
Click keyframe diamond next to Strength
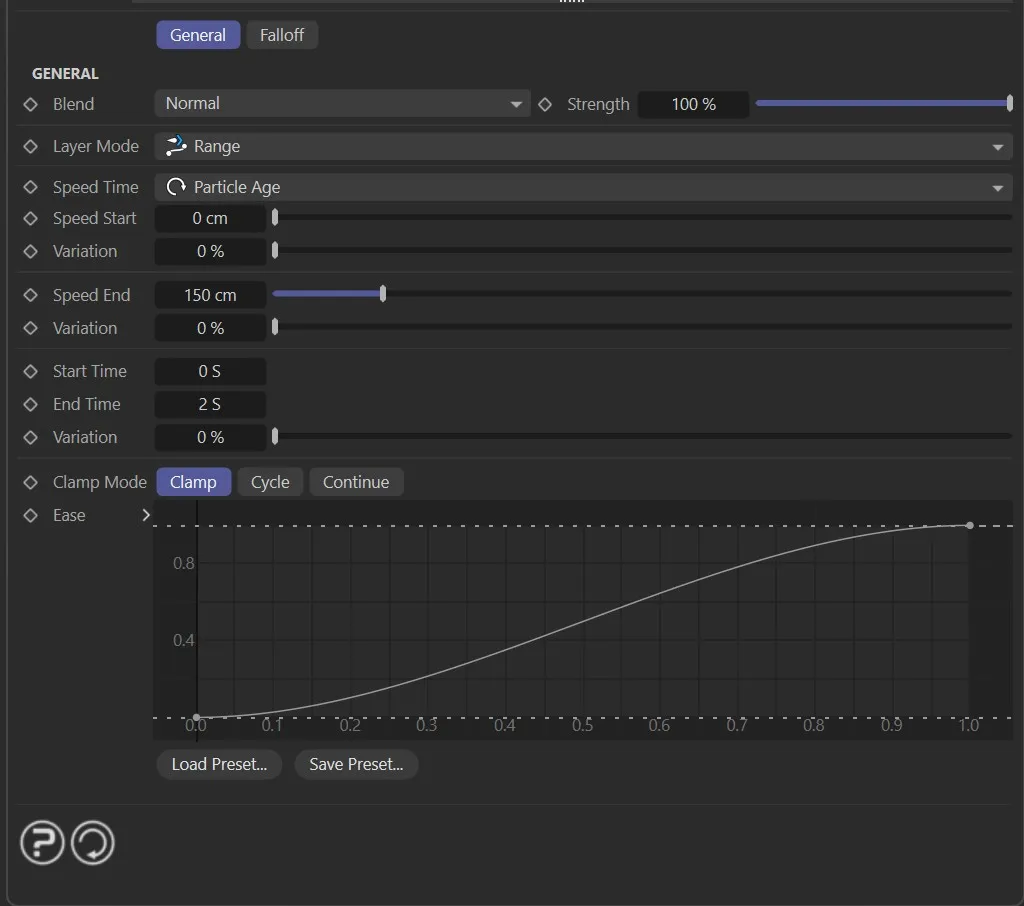[x=545, y=104]
